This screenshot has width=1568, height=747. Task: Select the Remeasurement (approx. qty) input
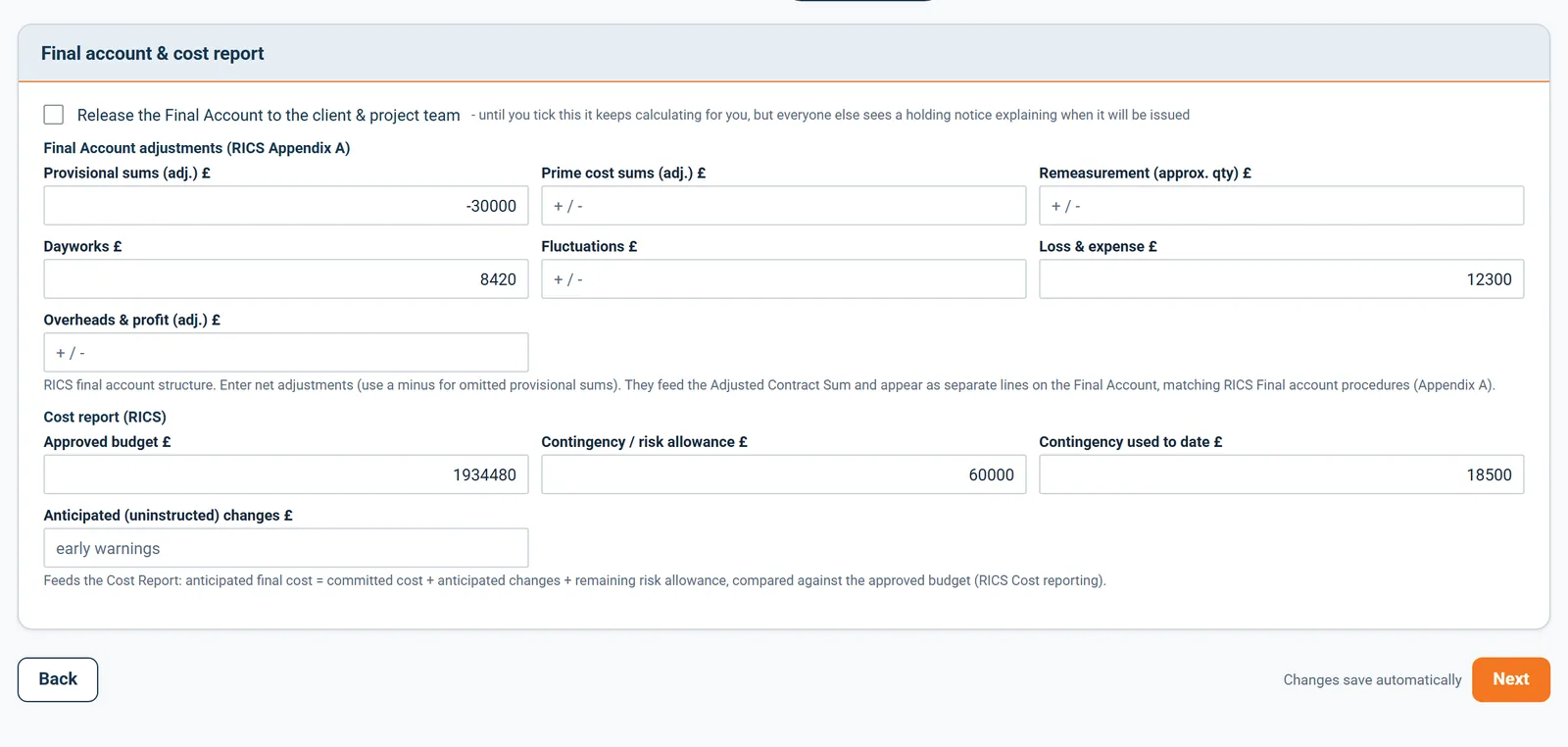[1282, 206]
